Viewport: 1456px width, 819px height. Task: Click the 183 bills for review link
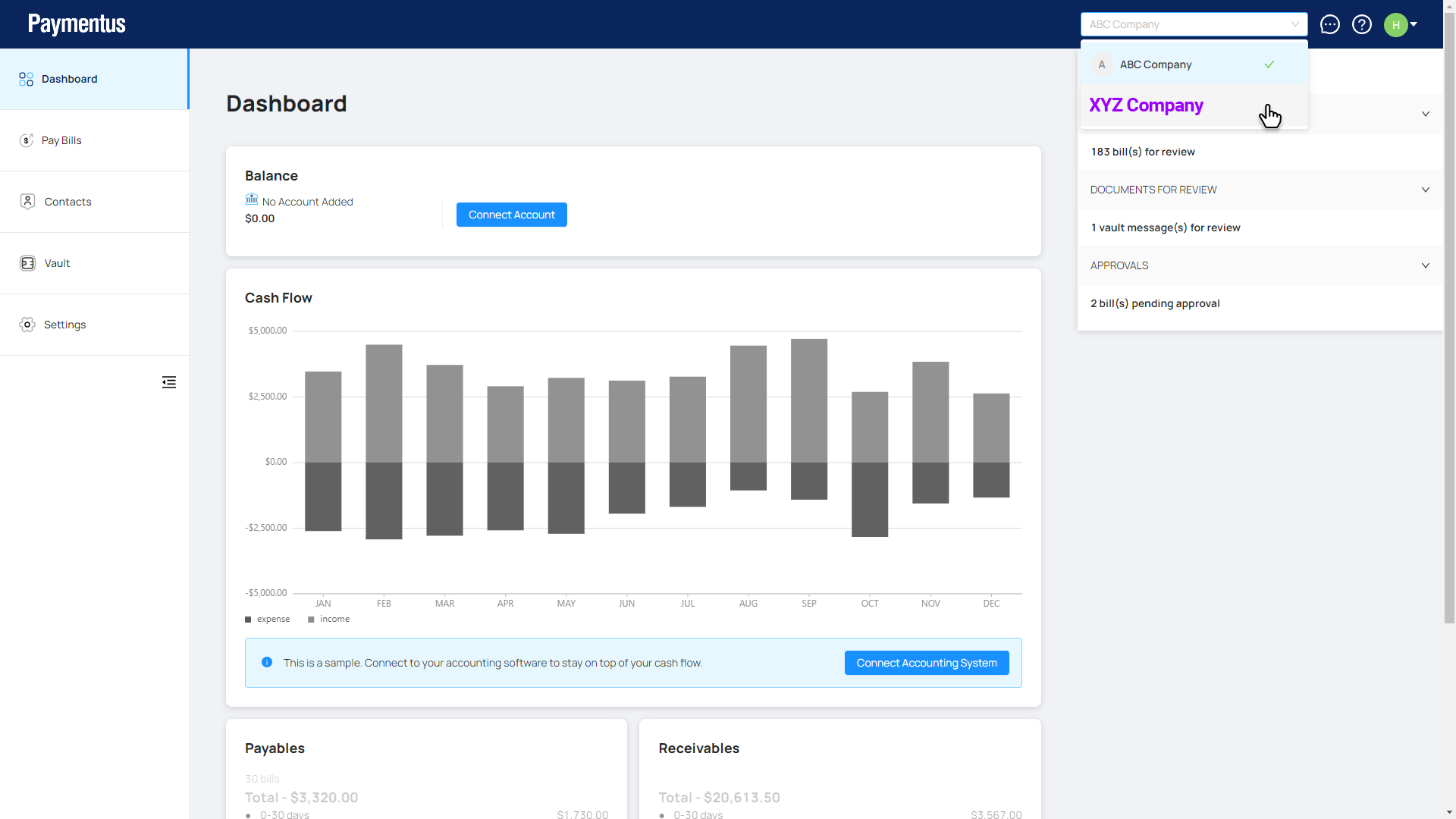1143,152
